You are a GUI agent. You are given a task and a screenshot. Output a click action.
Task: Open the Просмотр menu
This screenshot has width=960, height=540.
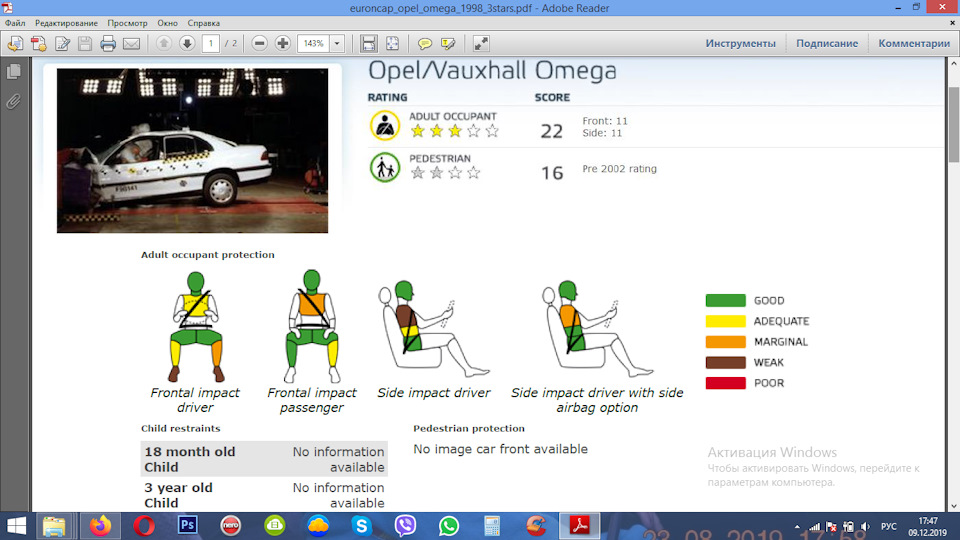127,23
